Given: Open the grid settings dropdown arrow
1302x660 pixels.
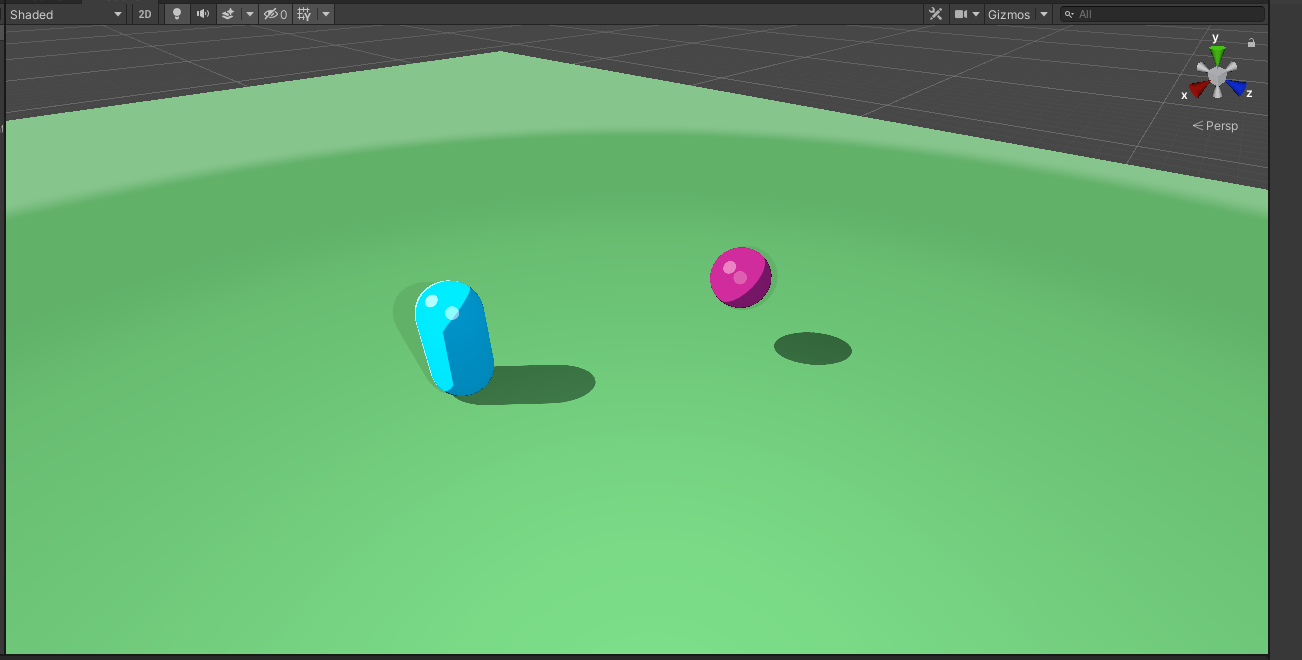Looking at the screenshot, I should 326,14.
